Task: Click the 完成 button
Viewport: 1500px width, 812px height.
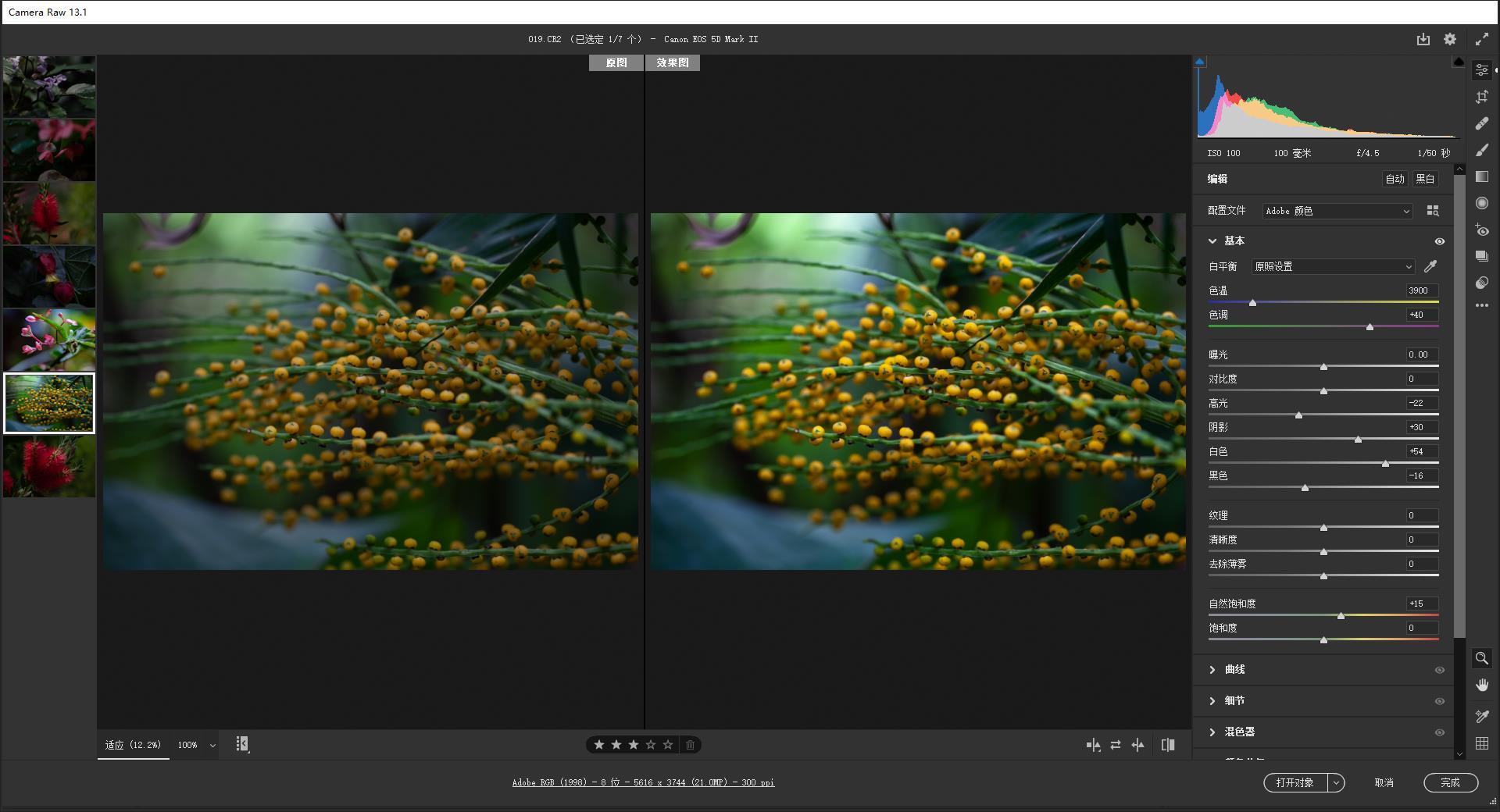Action: click(x=1450, y=782)
